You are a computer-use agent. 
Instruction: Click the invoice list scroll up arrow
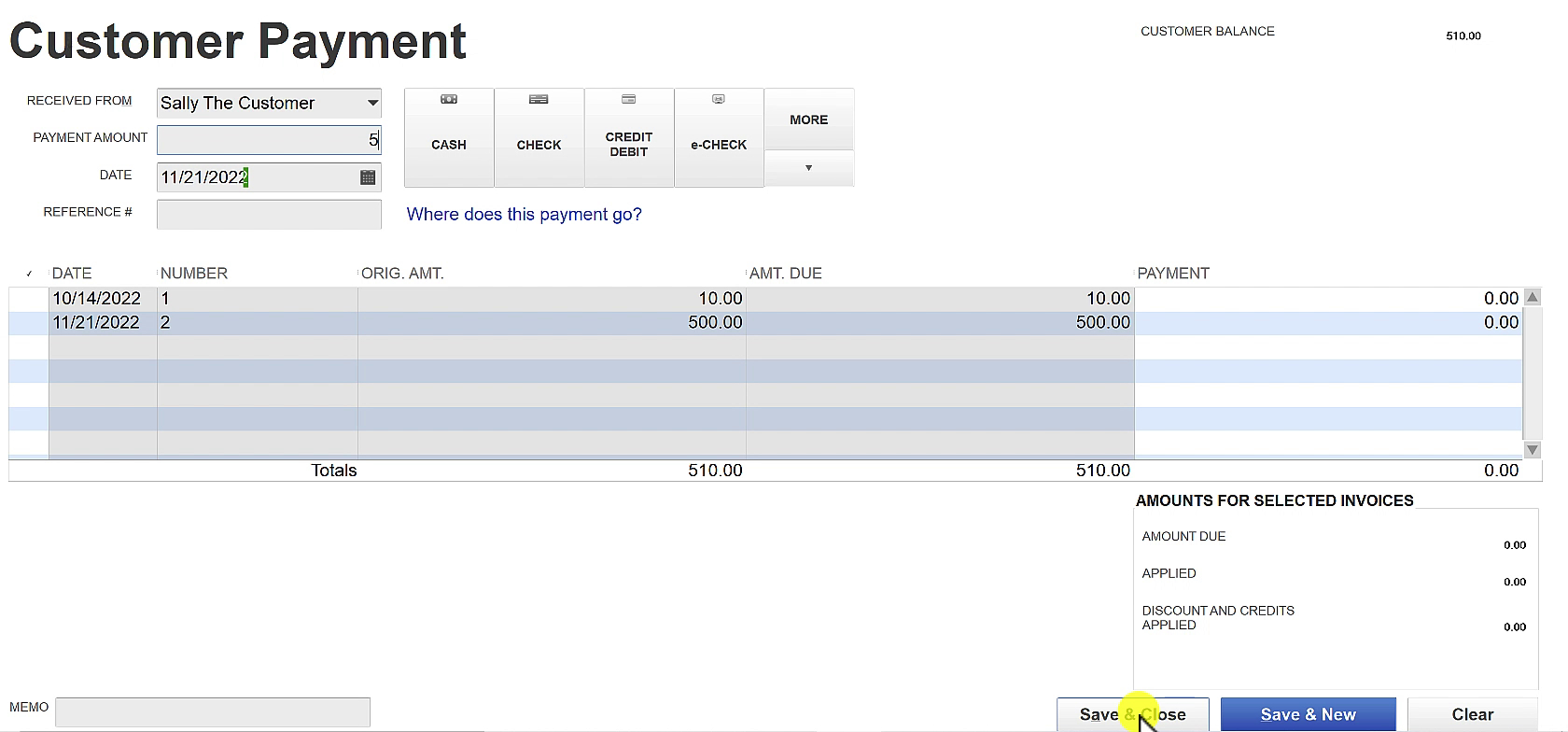coord(1532,297)
